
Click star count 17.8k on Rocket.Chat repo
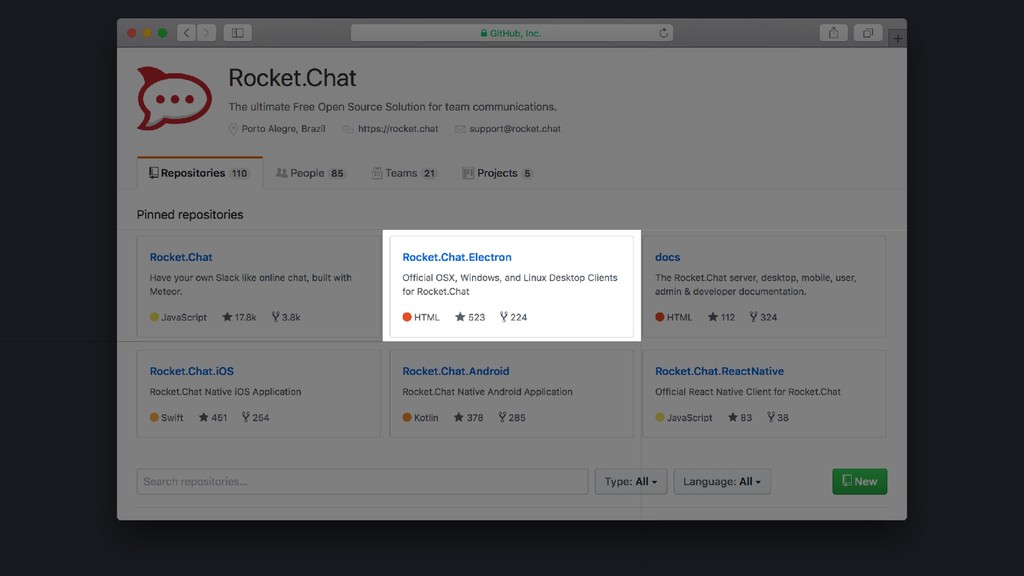pos(239,317)
